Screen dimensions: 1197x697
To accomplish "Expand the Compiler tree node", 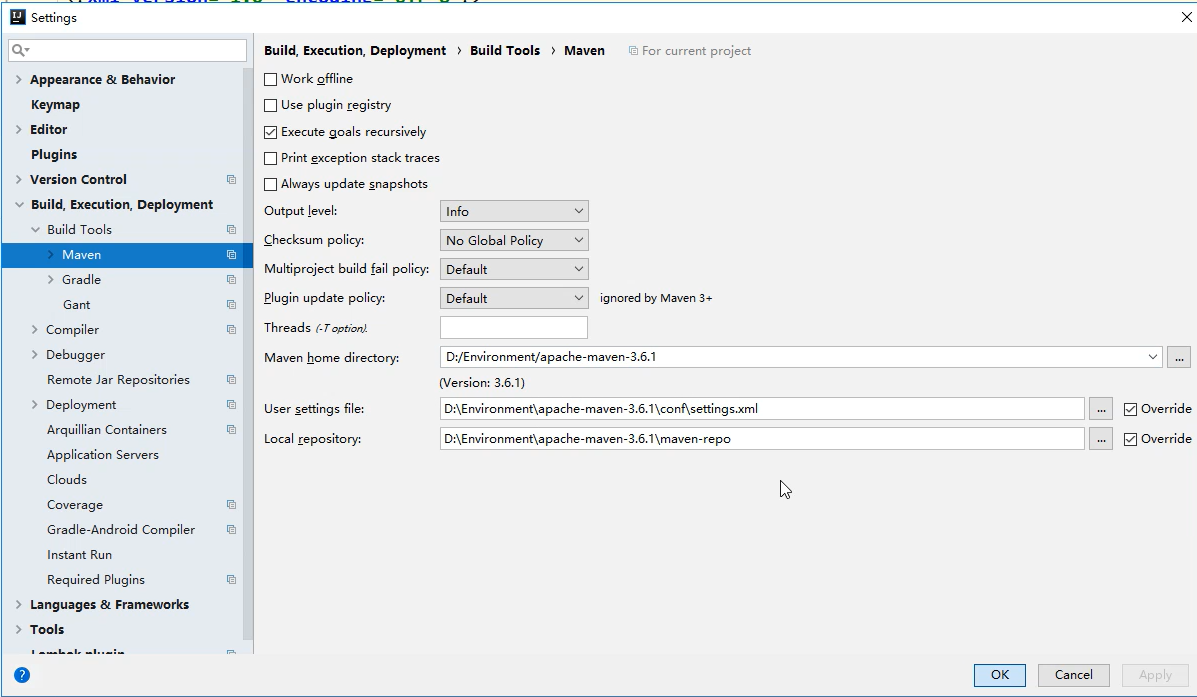I will 34,330.
